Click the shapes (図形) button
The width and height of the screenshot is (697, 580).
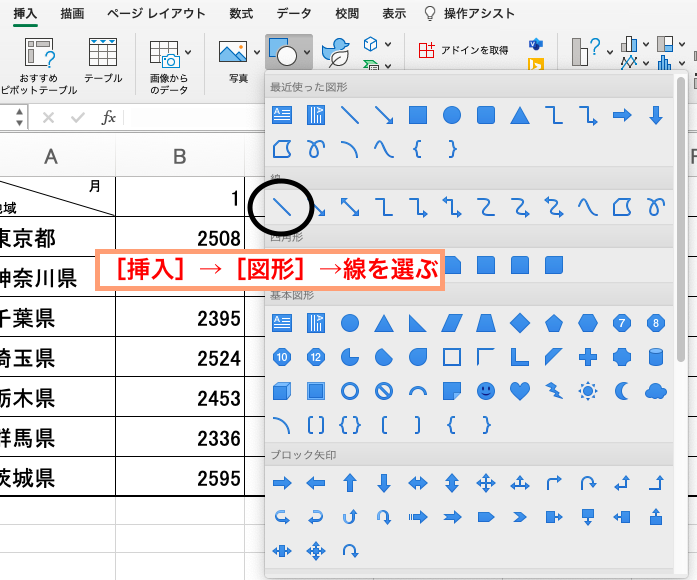tap(283, 52)
